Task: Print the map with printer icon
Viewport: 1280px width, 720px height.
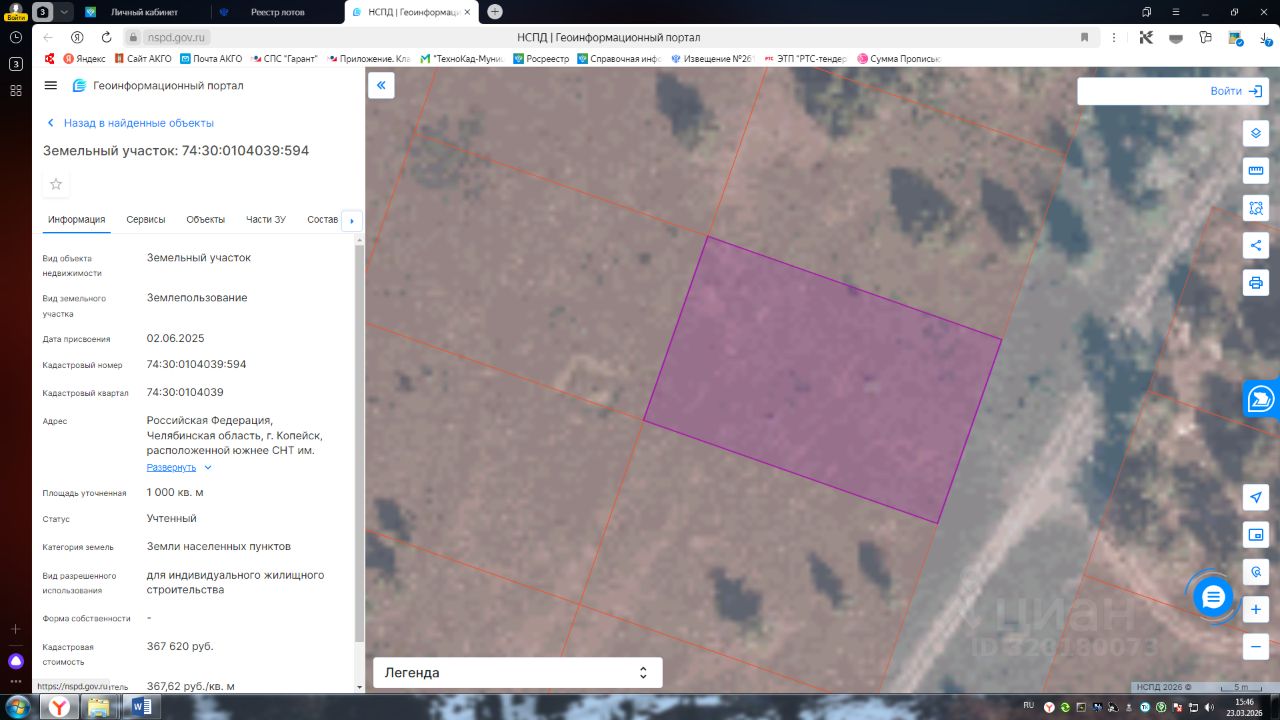Action: [x=1256, y=282]
